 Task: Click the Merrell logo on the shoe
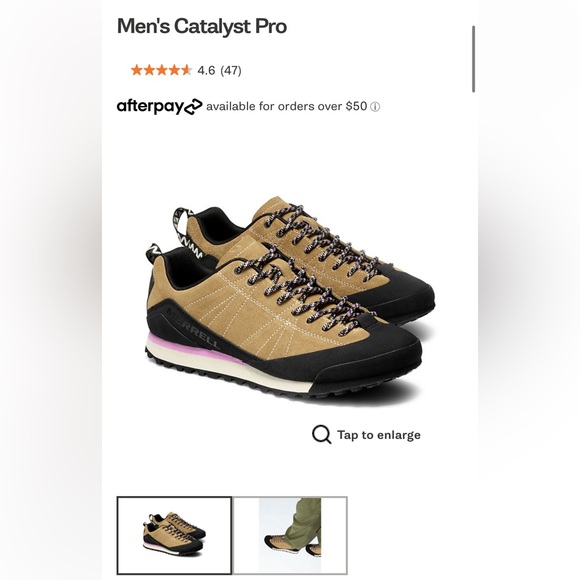(193, 328)
